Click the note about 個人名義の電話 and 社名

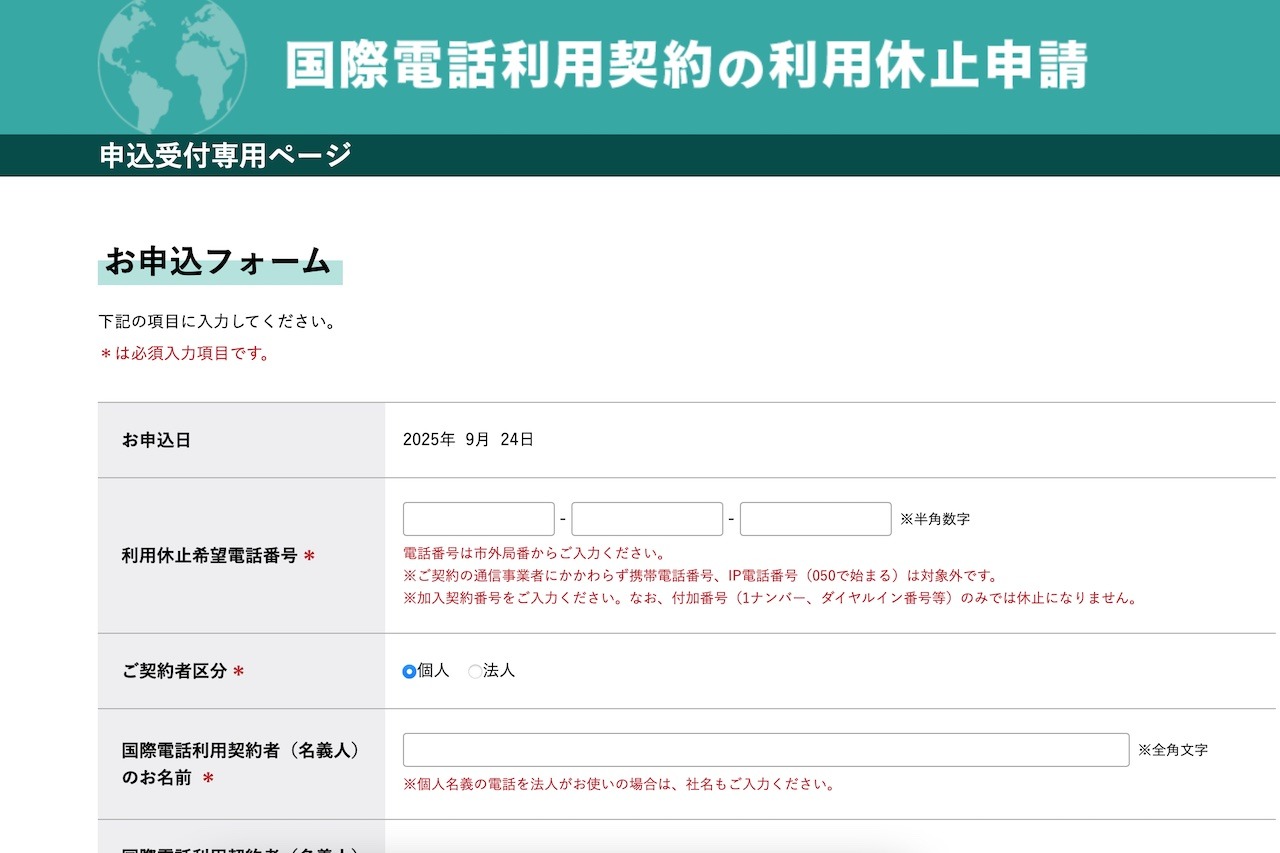click(619, 784)
